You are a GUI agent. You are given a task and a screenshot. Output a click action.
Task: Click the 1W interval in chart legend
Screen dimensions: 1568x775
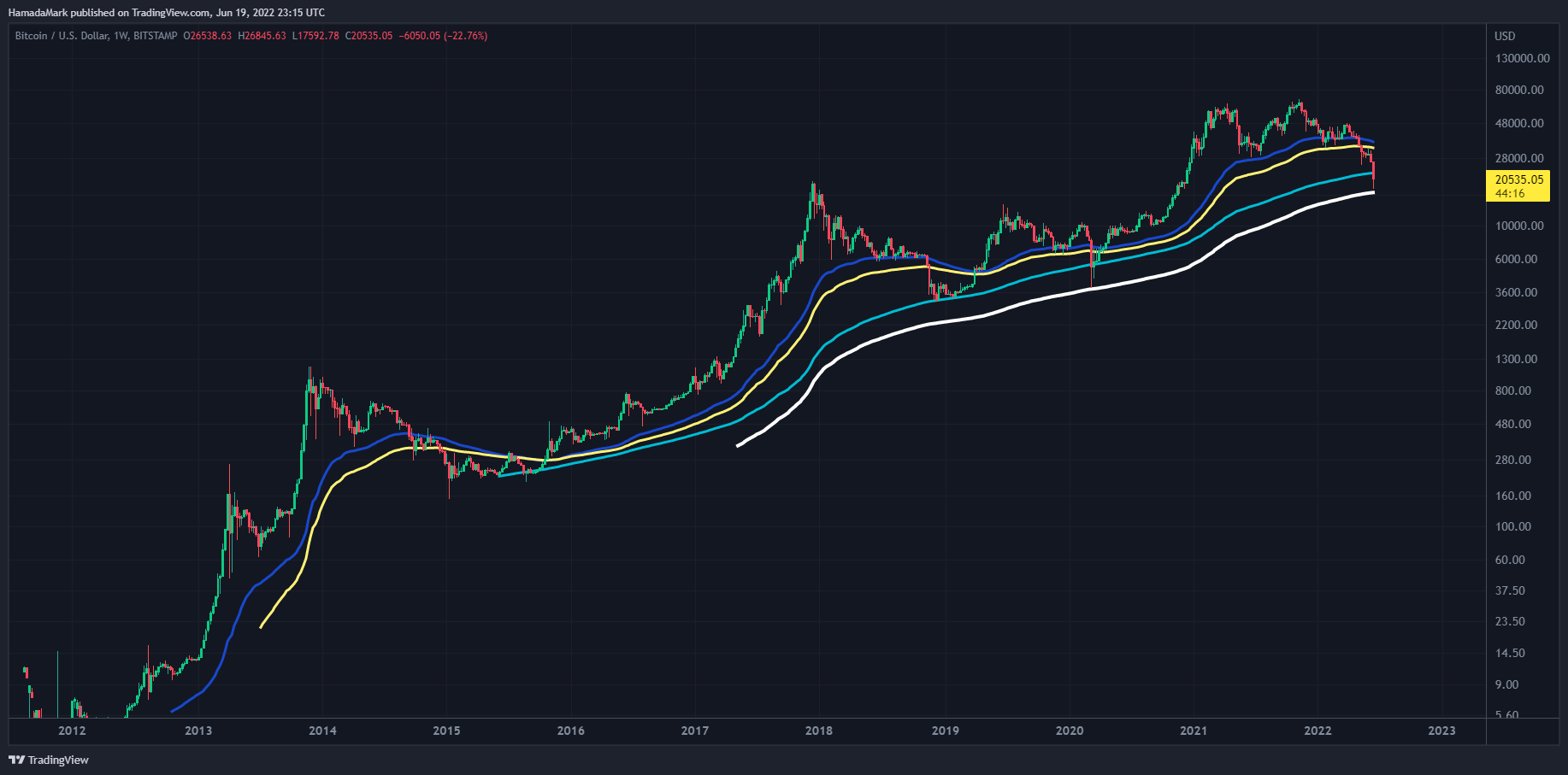(121, 36)
